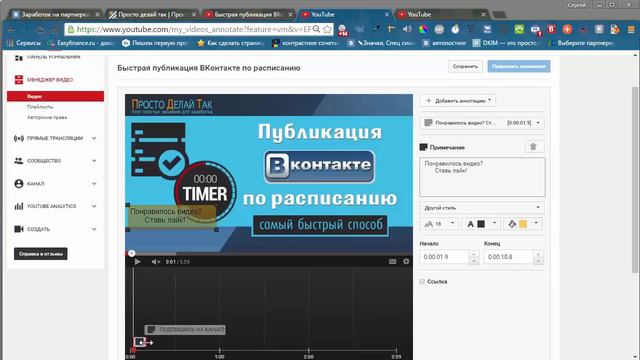
Task: Toggle the player subtitles icon
Action: coord(392,261)
